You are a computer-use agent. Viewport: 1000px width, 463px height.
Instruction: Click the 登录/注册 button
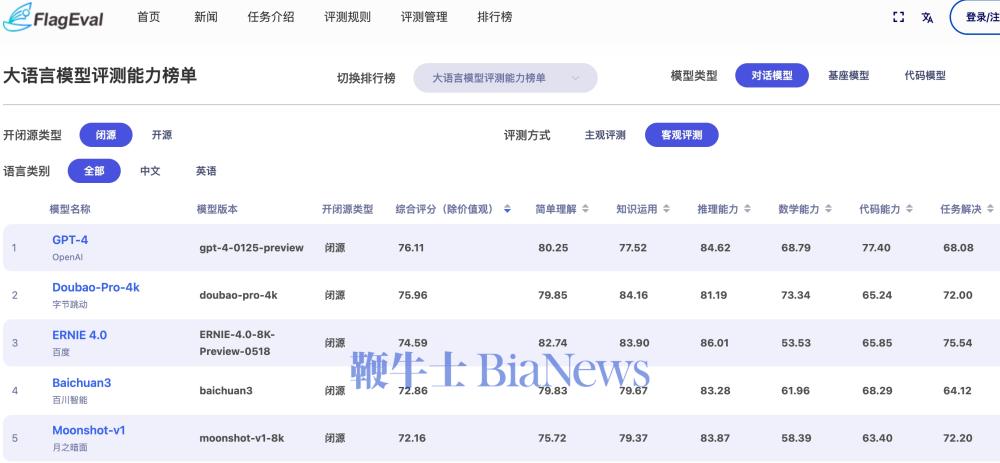pos(975,17)
